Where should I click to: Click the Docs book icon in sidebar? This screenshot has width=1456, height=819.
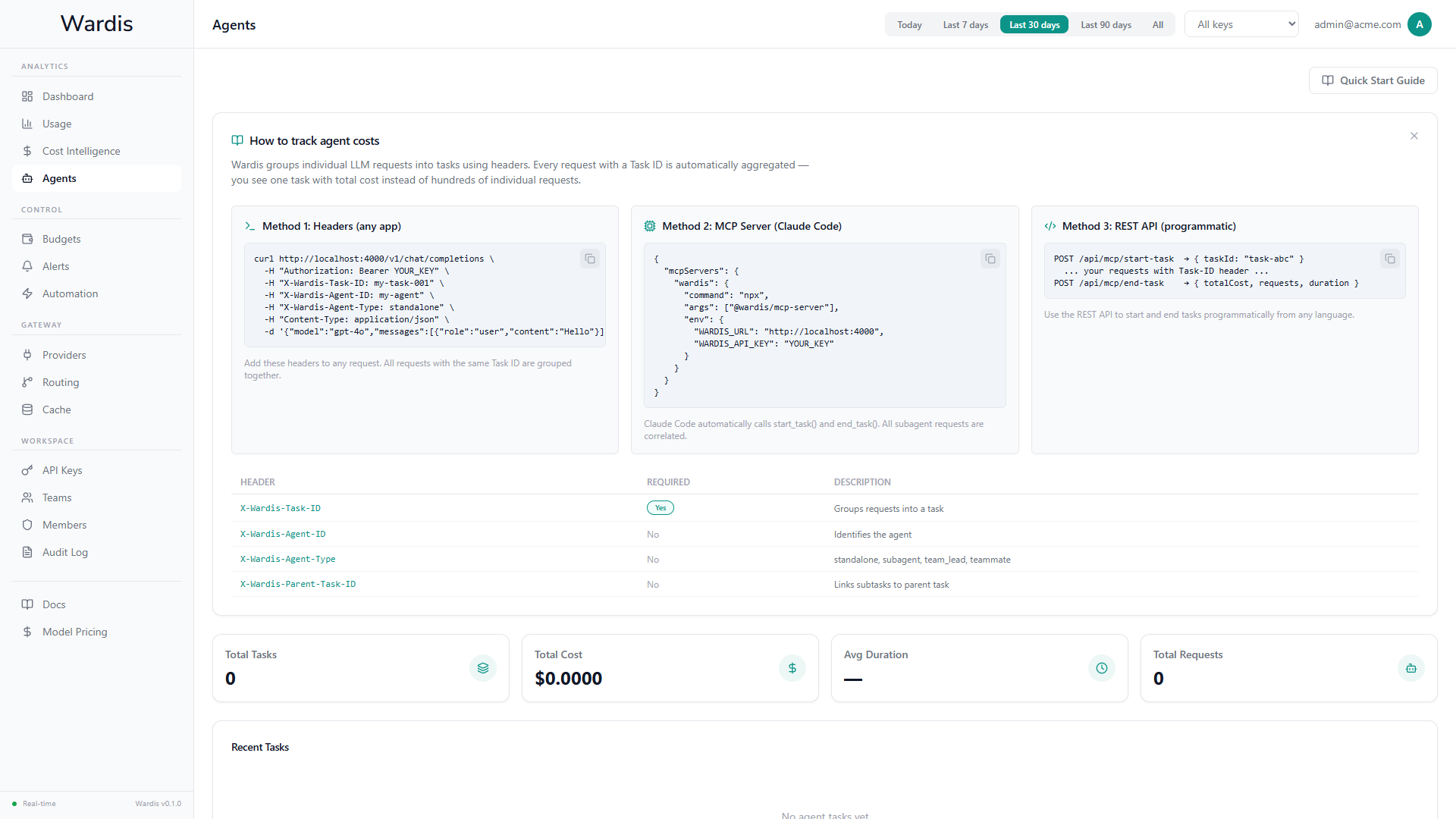point(27,604)
